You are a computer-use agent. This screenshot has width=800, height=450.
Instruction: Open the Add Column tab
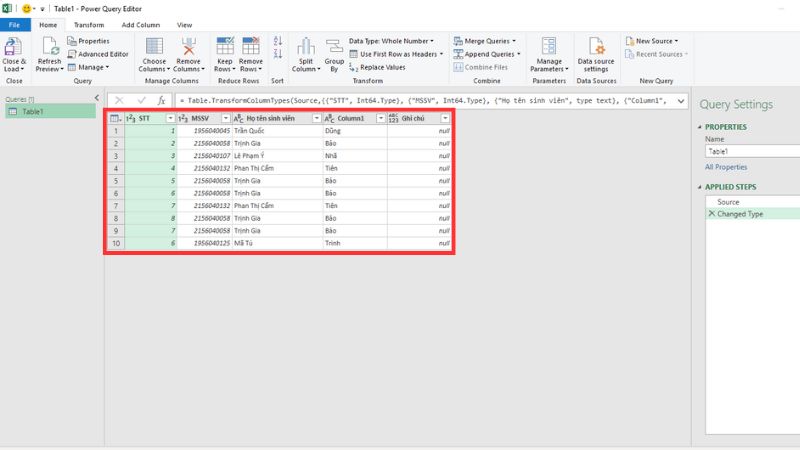point(140,24)
